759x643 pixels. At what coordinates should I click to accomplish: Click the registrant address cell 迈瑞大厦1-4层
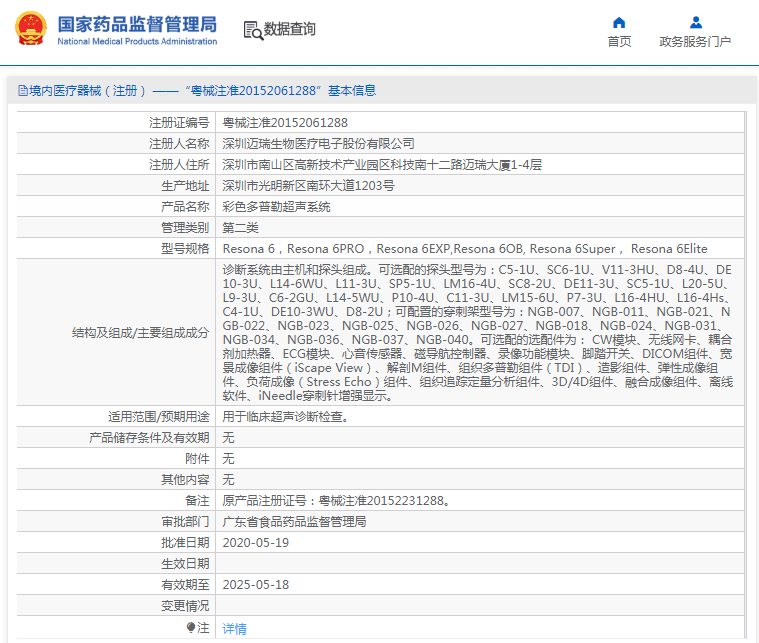click(x=479, y=165)
